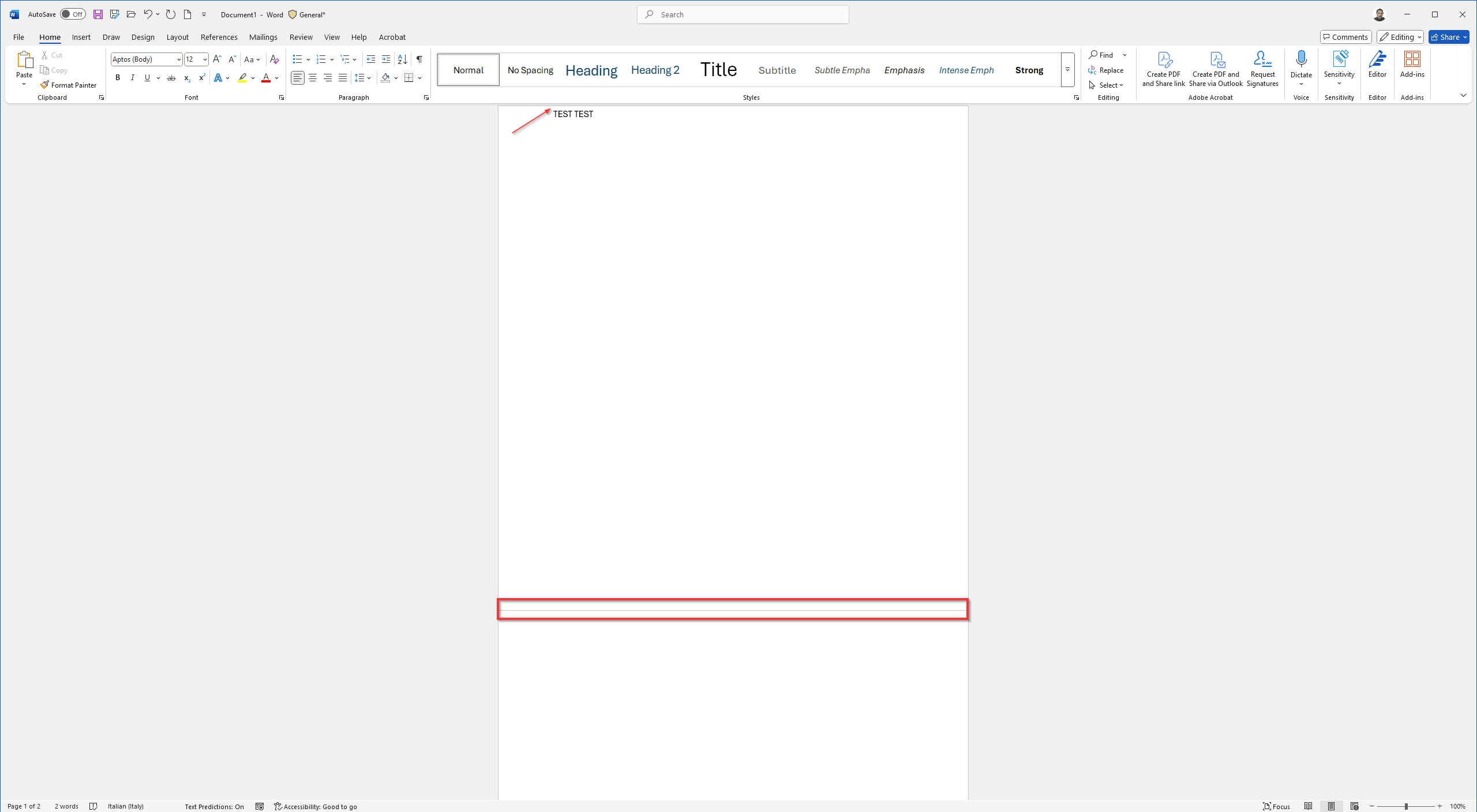
Task: Apply the Heading 2 style
Action: pyautogui.click(x=655, y=70)
